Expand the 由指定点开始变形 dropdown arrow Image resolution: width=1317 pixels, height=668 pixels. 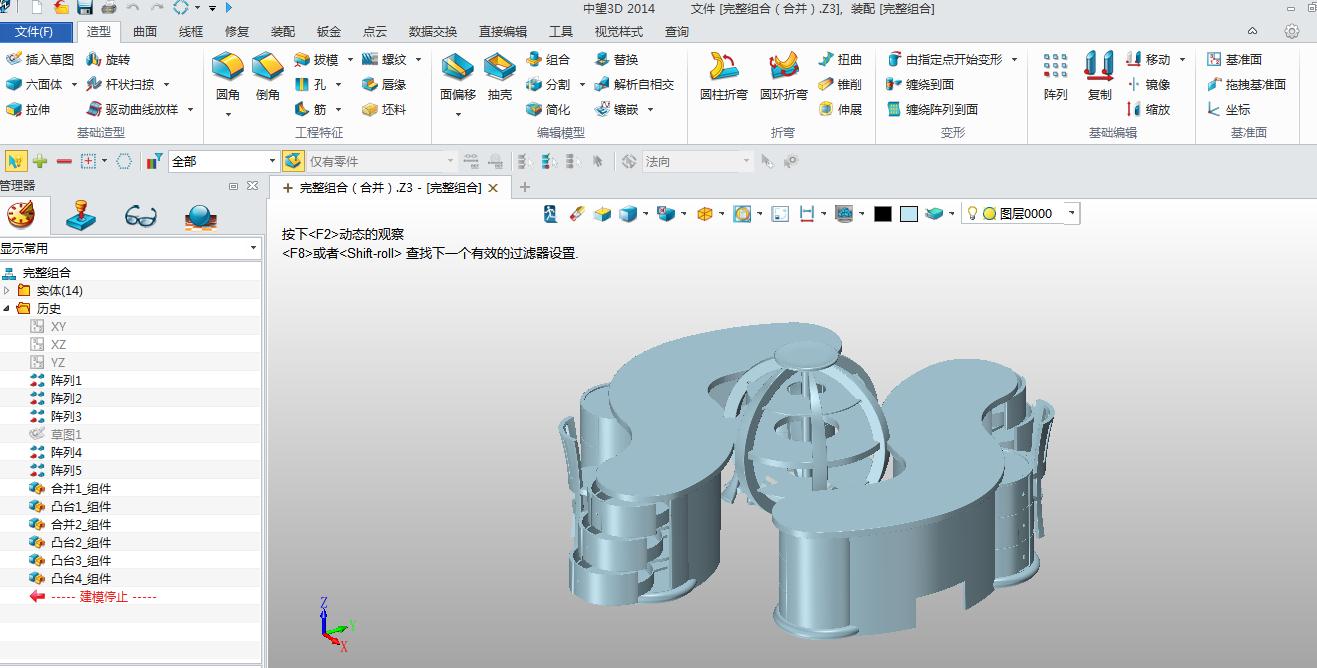[1014, 60]
